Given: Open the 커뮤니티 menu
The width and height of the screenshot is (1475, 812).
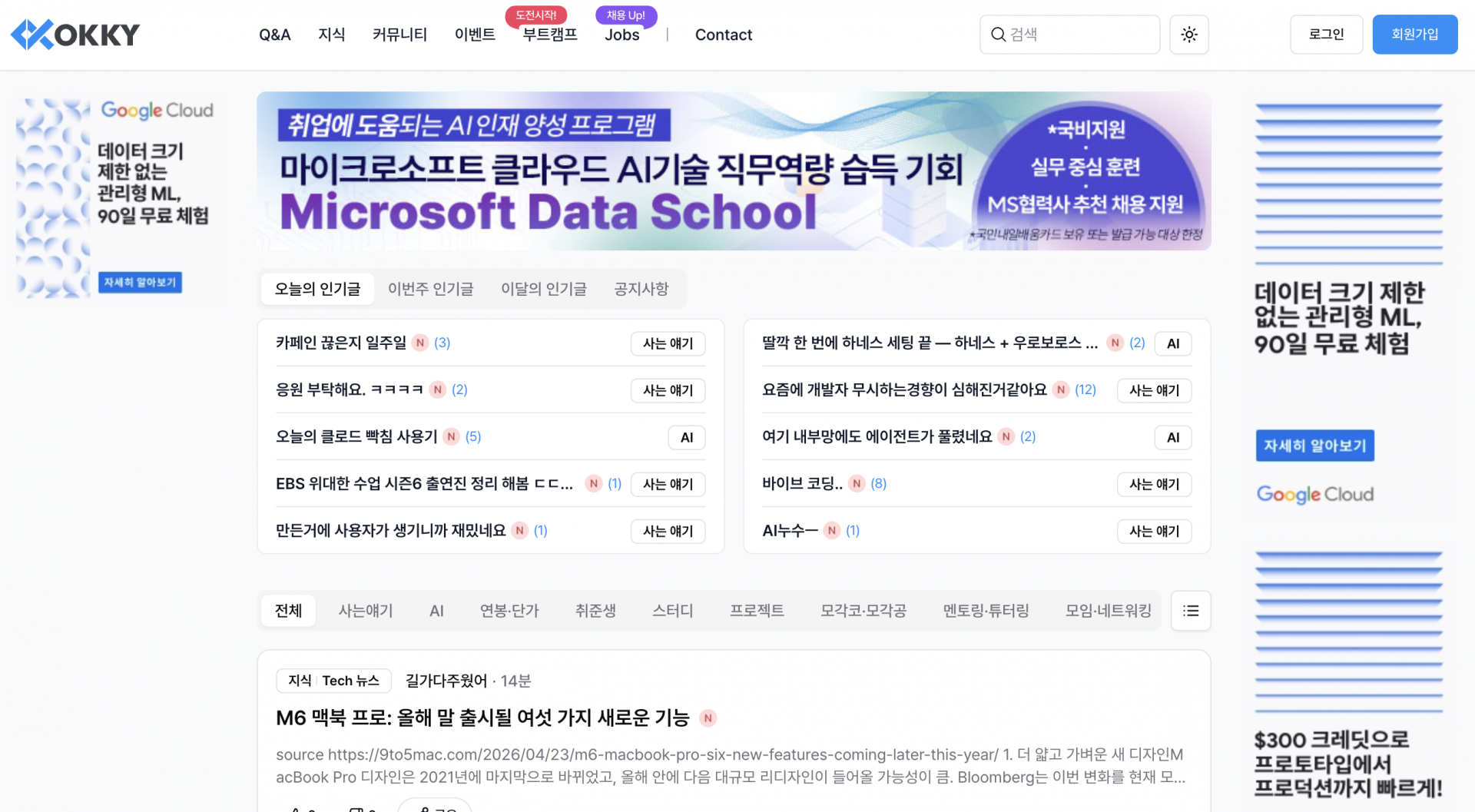Looking at the screenshot, I should [399, 35].
